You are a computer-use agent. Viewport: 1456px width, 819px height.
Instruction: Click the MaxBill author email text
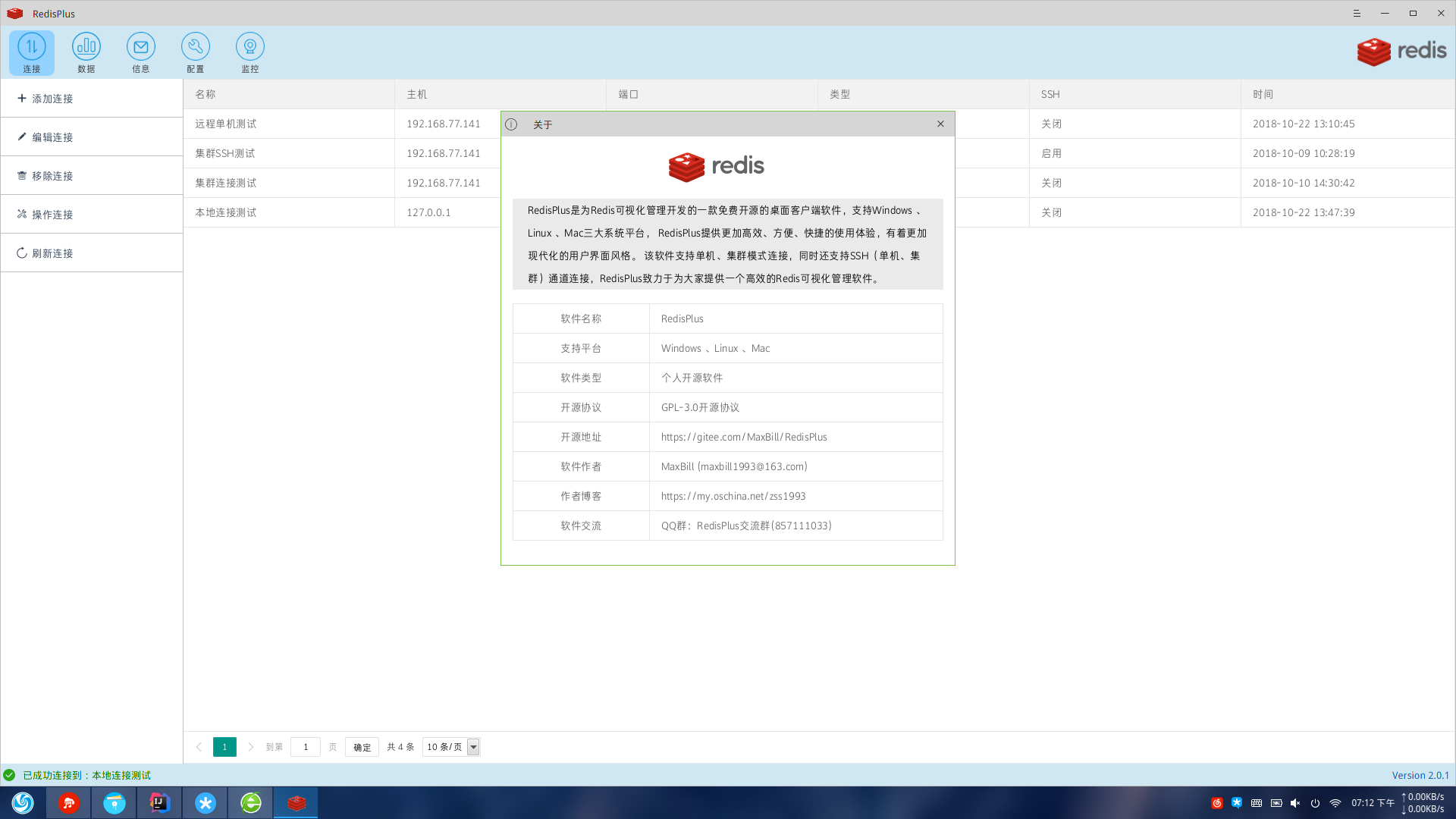(734, 466)
